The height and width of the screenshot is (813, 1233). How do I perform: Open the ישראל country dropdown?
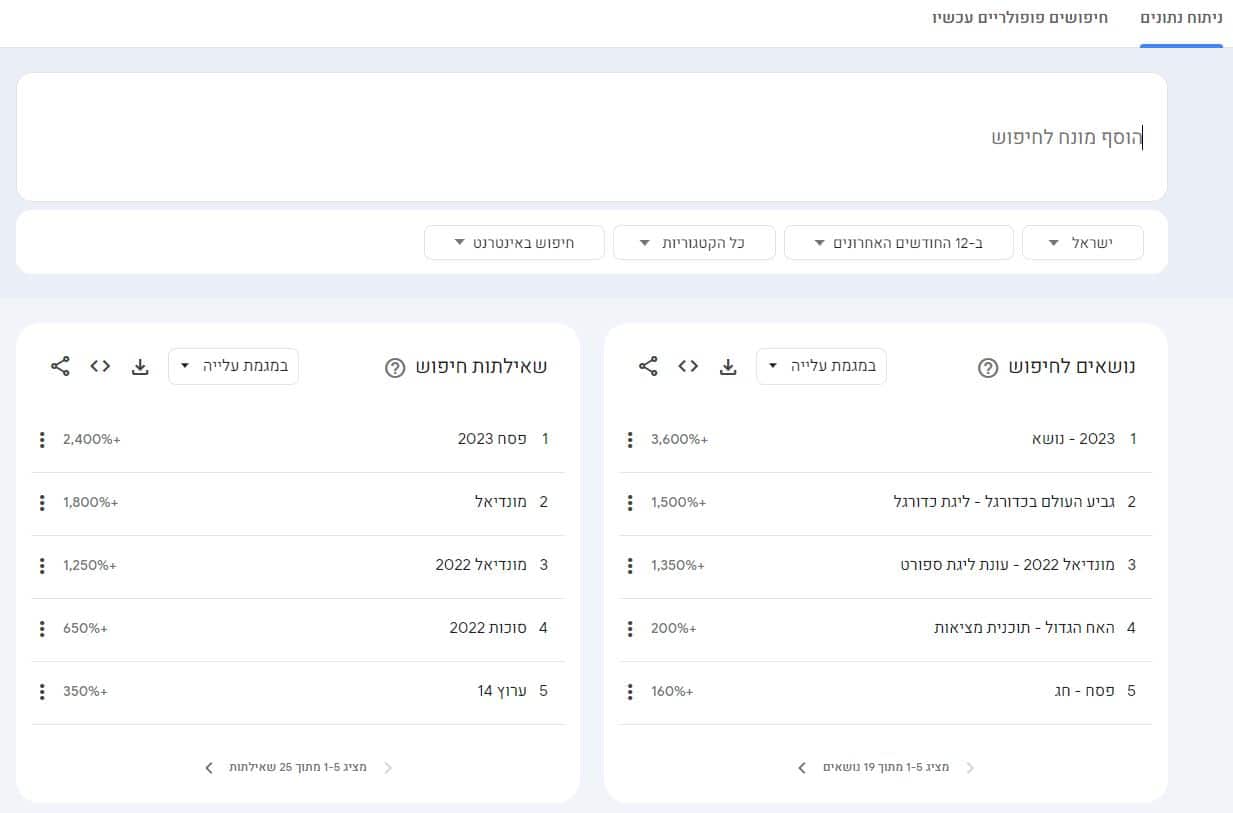click(1083, 243)
